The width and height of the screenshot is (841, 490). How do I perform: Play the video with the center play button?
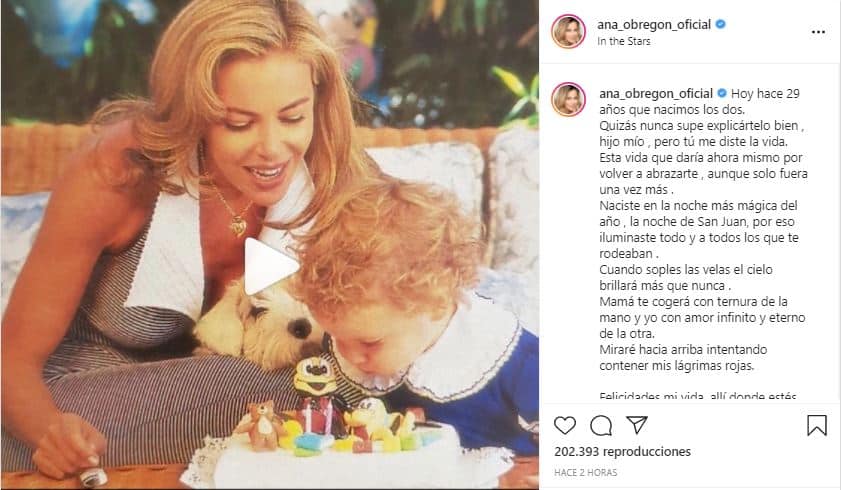[x=271, y=266]
